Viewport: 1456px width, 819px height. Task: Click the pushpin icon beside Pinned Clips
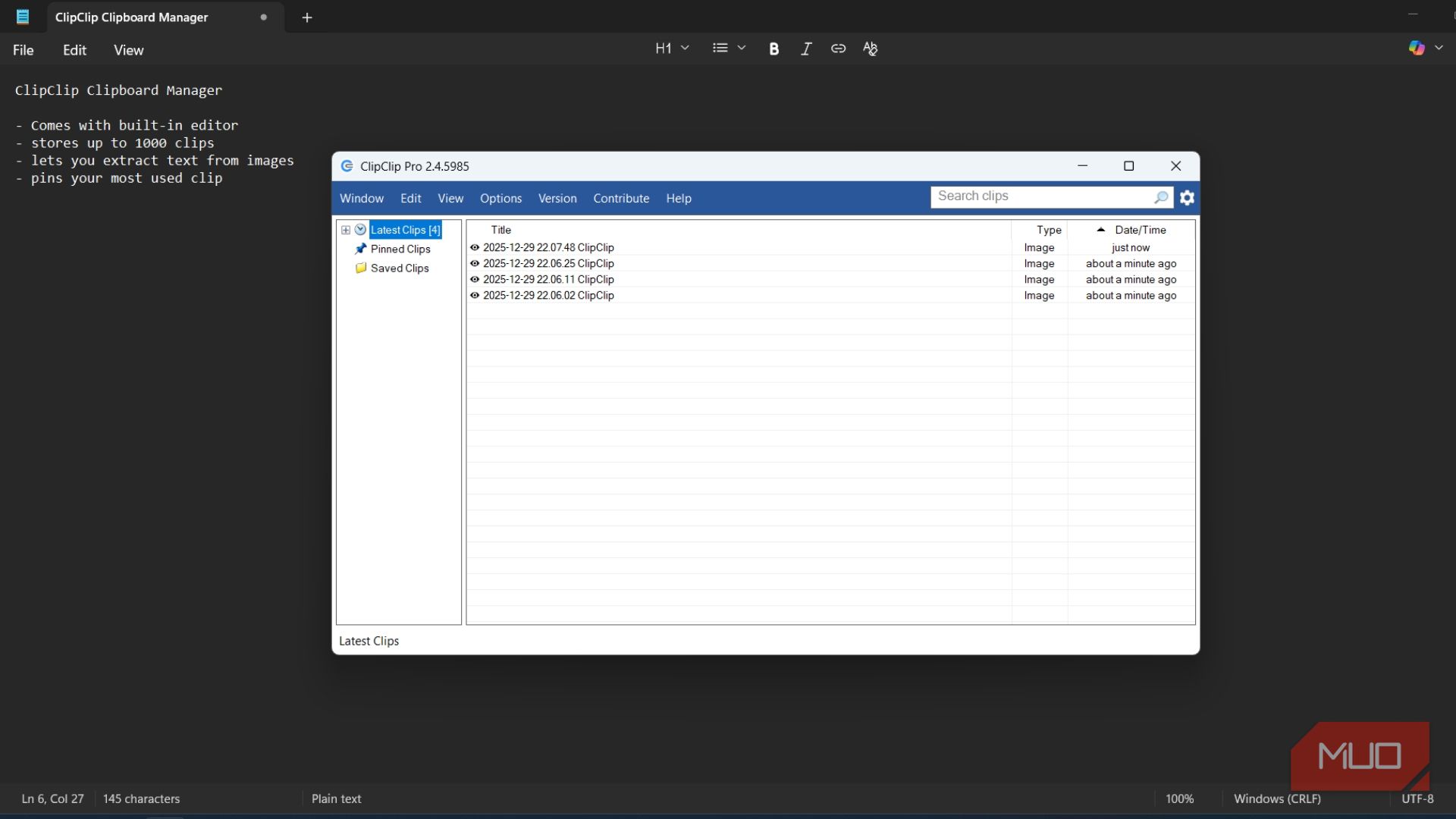[361, 249]
